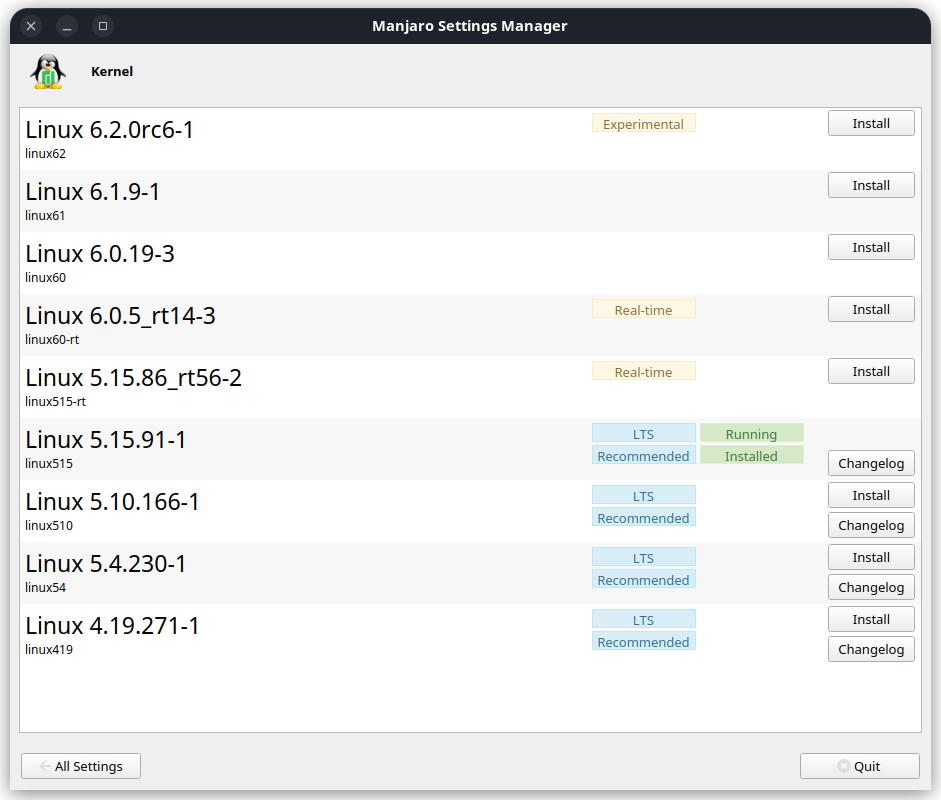
Task: View the Changelog for Linux 5.10.166-1
Action: coord(871,525)
